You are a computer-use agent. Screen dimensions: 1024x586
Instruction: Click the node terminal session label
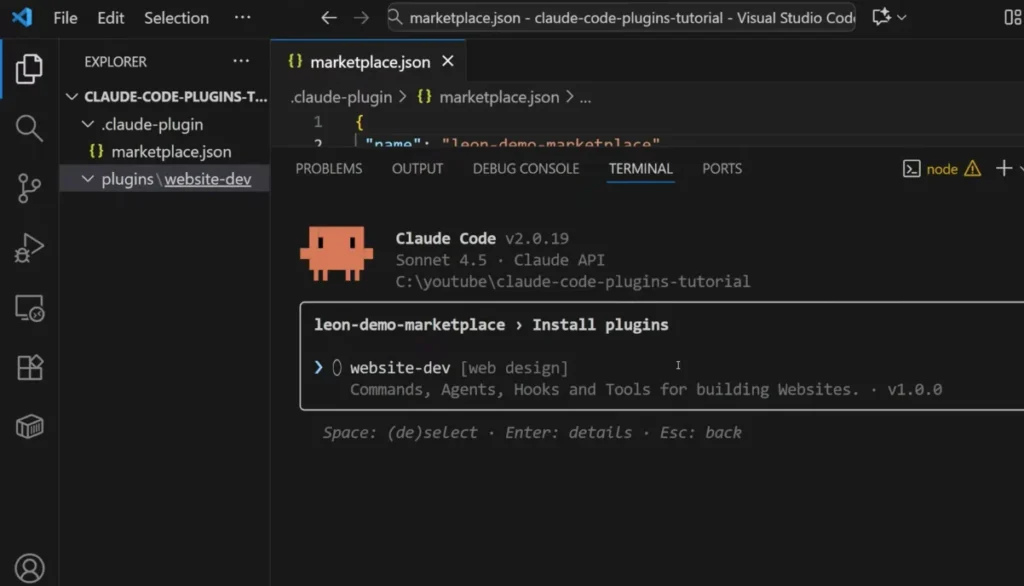click(x=940, y=169)
